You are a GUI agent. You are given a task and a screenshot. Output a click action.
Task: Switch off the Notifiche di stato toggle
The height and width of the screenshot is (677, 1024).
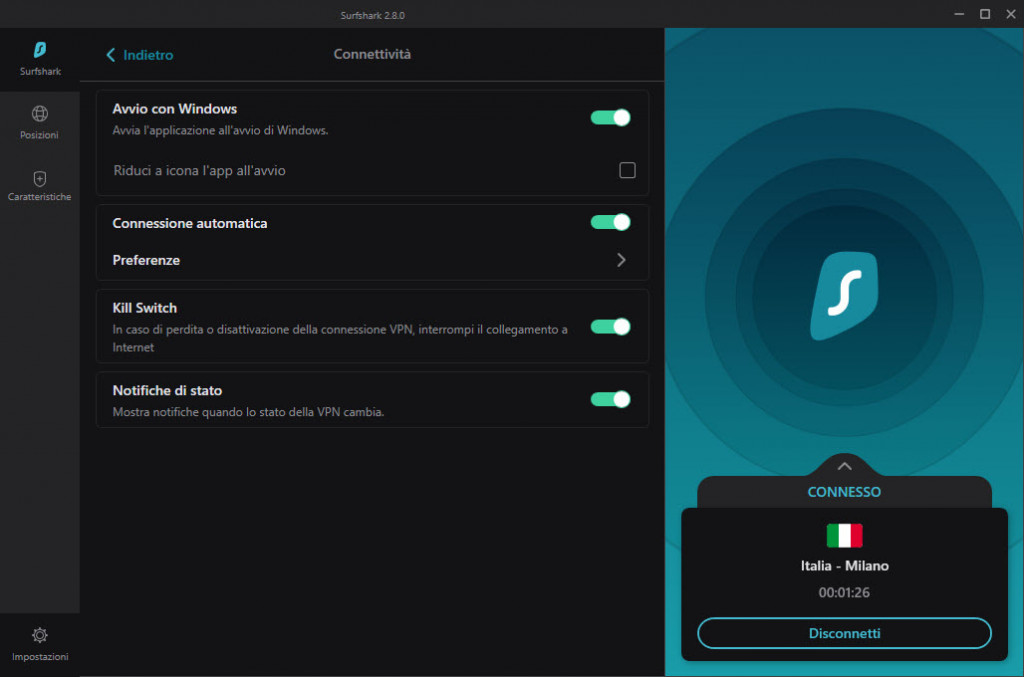pyautogui.click(x=610, y=399)
